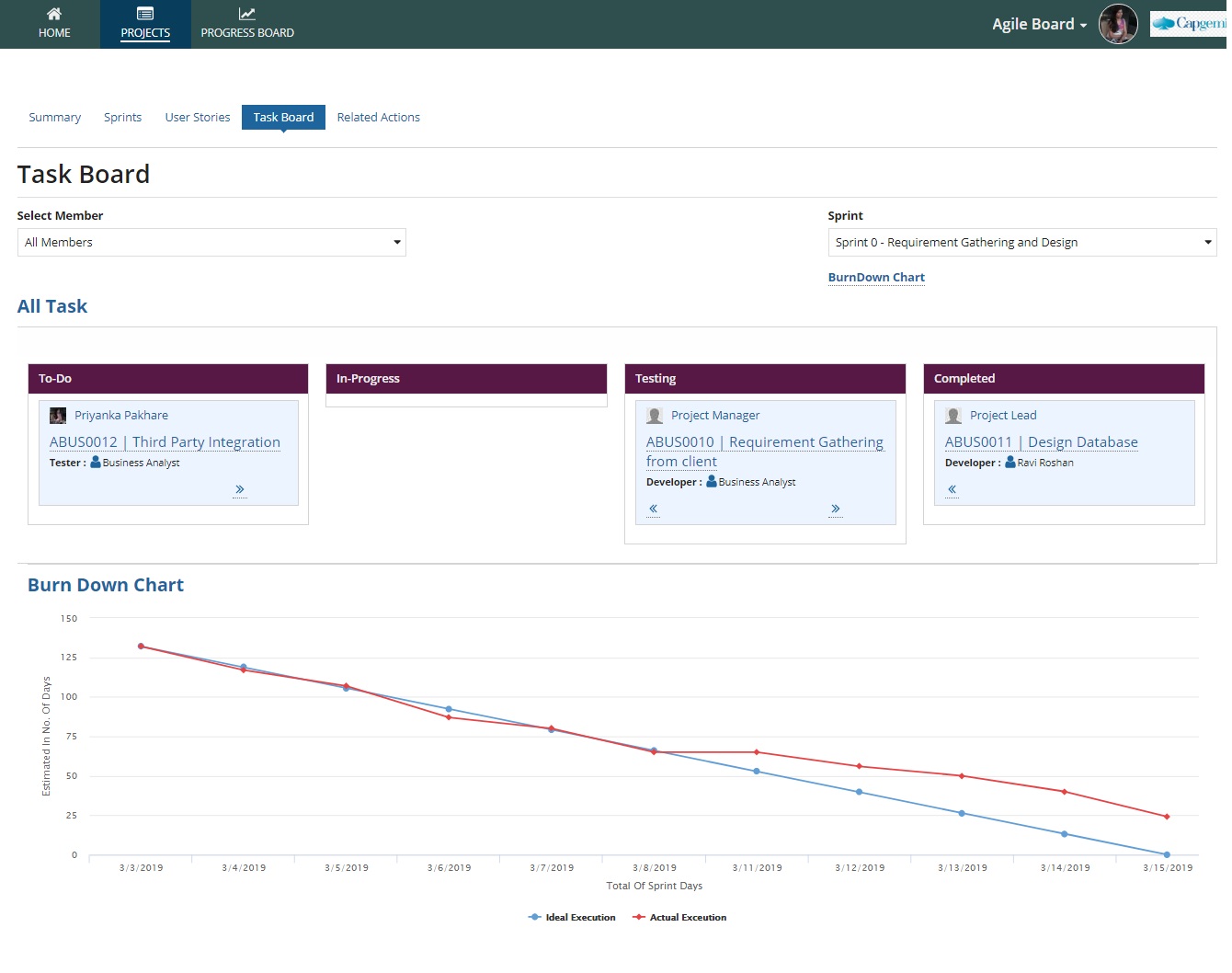The width and height of the screenshot is (1232, 973).
Task: Click Priyanka Pakhare's avatar on To-Do card
Action: click(x=58, y=415)
